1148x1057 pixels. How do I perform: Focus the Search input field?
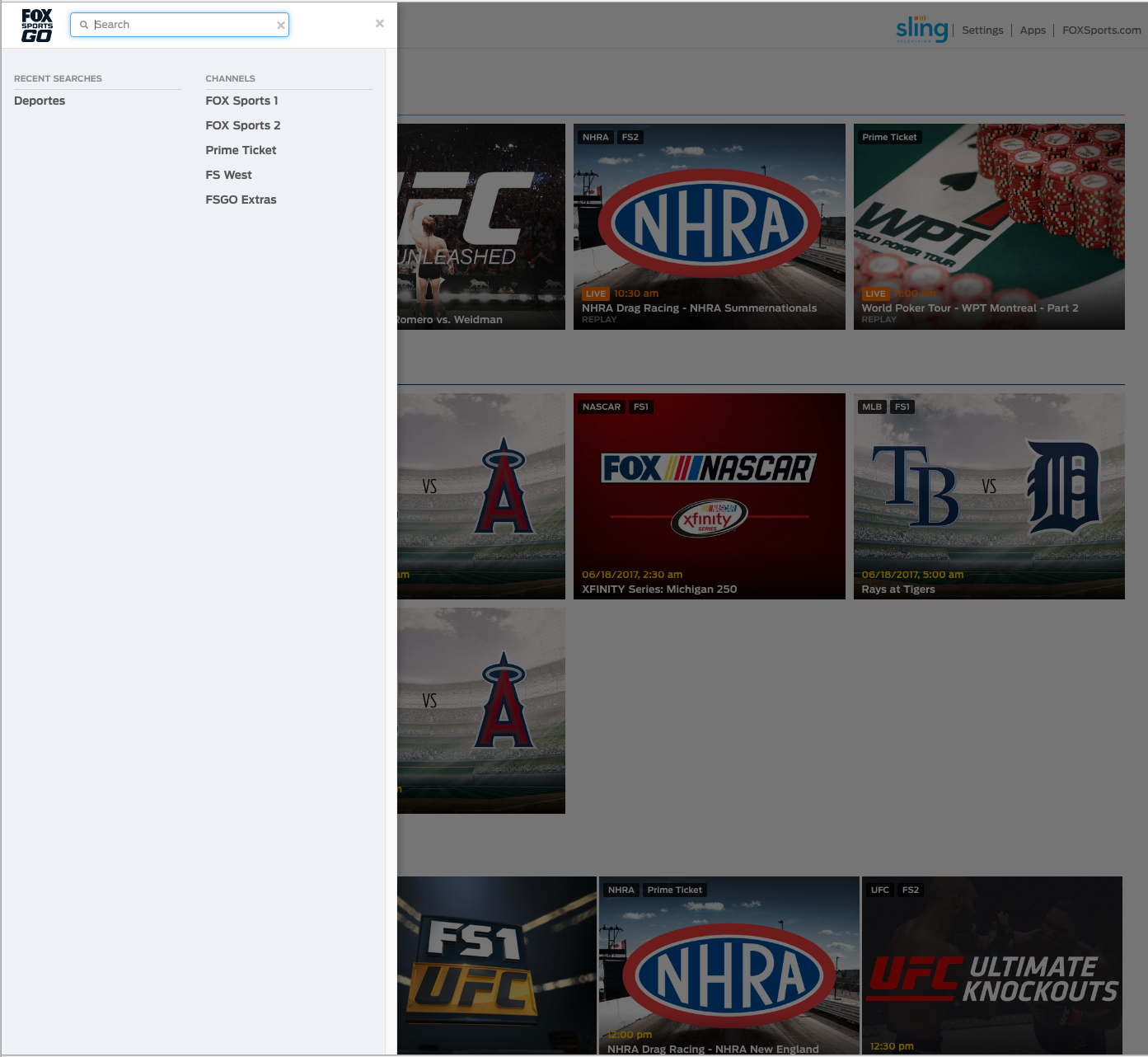click(x=180, y=25)
